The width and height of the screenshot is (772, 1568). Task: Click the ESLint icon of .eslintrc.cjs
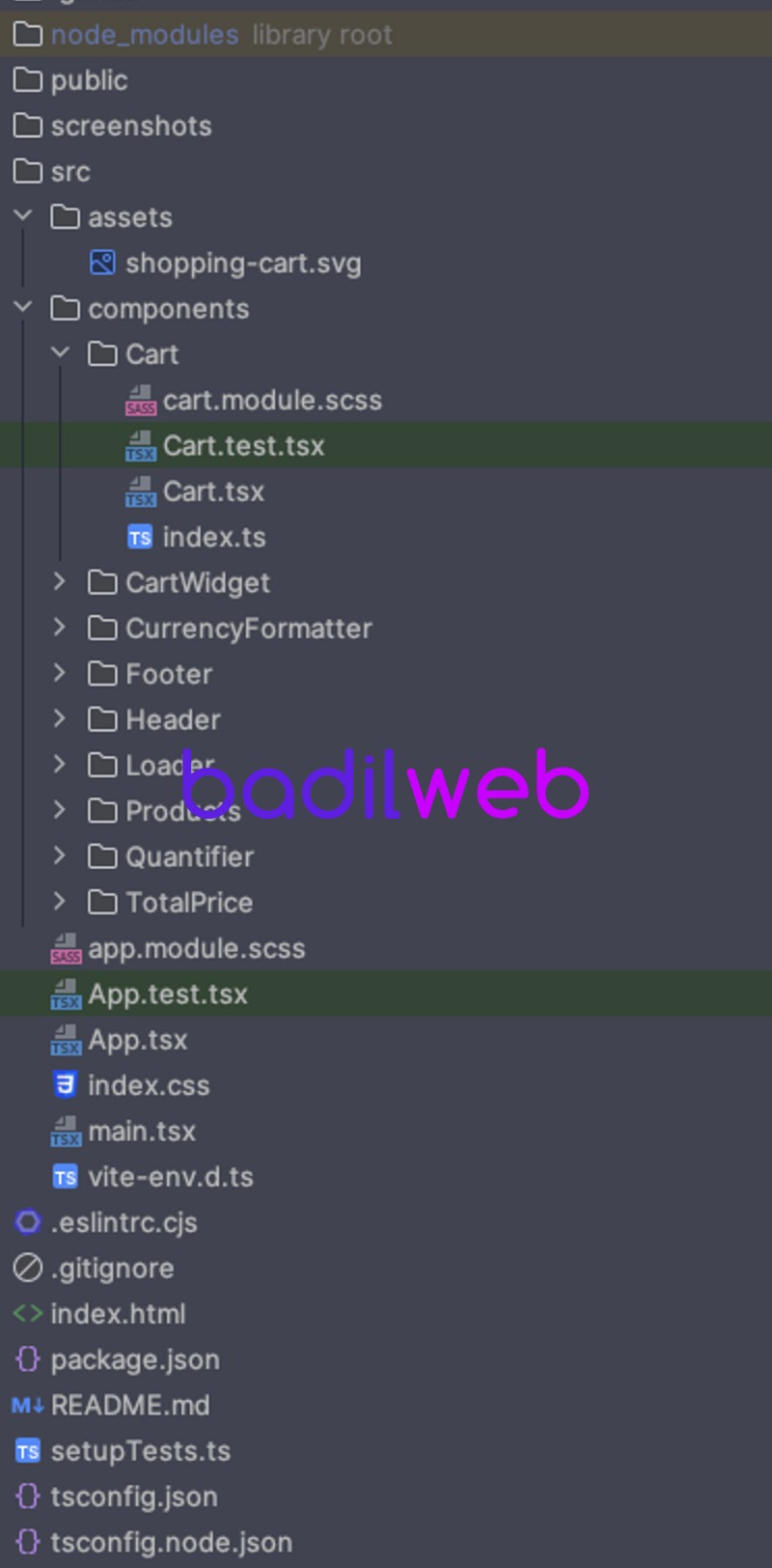click(x=28, y=1222)
